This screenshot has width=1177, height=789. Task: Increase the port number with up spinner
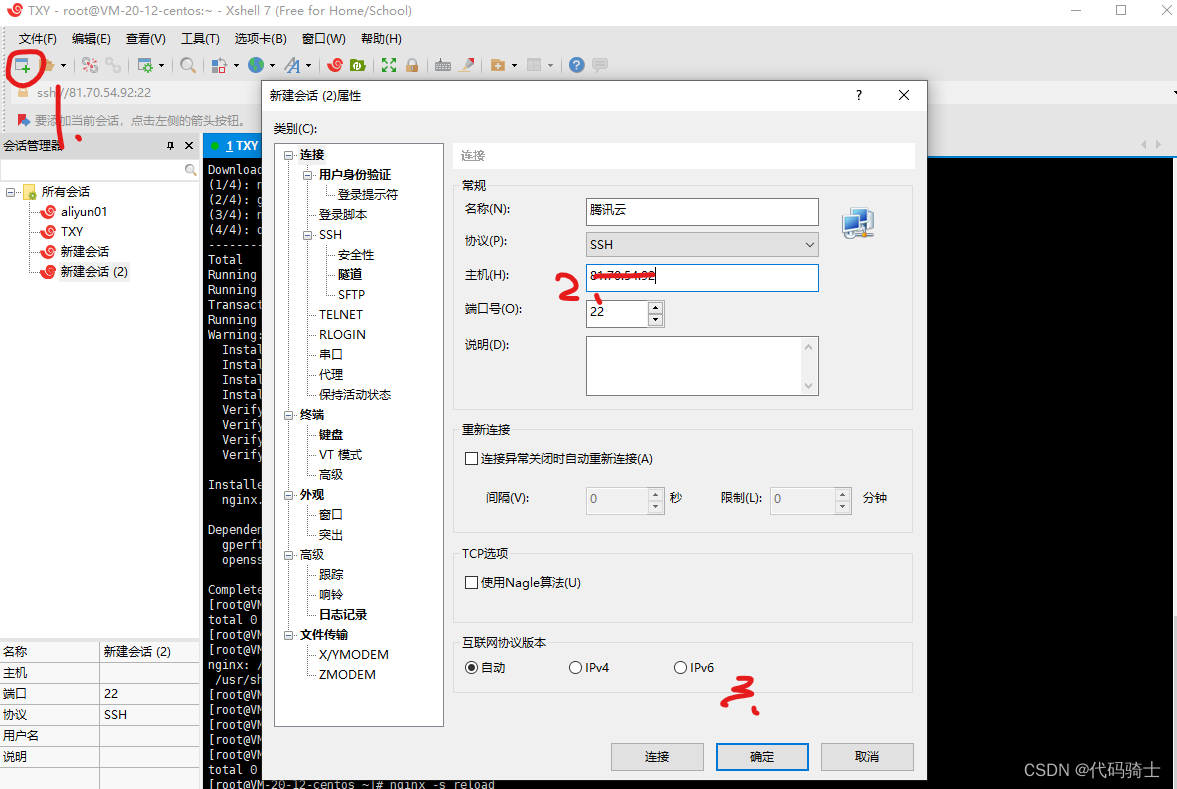tap(655, 308)
